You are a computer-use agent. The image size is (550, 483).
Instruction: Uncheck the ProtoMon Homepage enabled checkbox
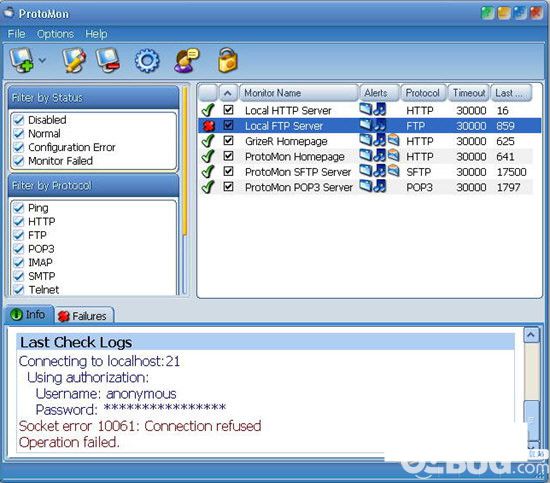228,156
